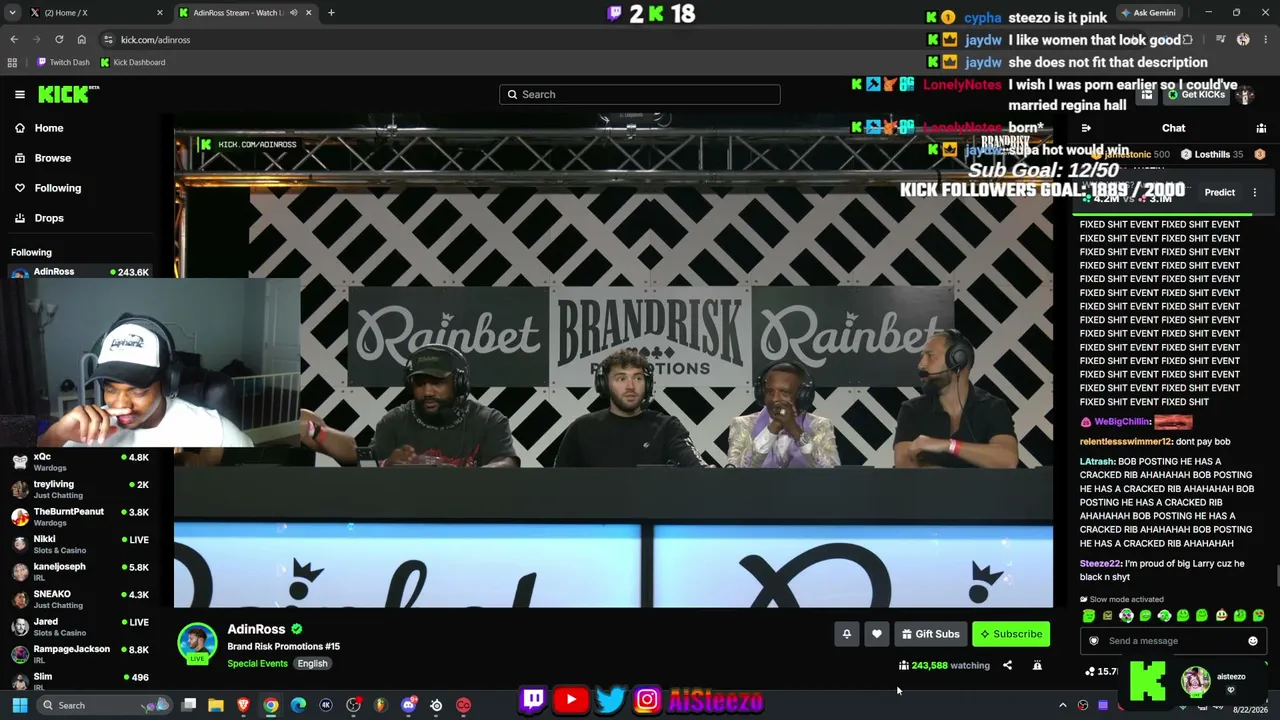This screenshot has height=720, width=1280.
Task: Click the browser home button
Action: [x=82, y=39]
